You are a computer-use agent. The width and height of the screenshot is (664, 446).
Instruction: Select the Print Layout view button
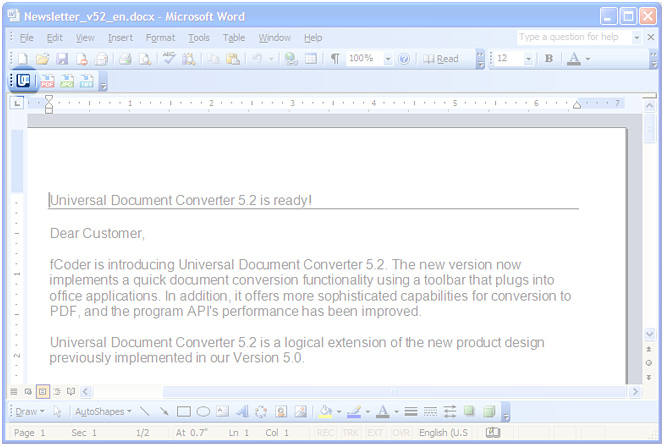[43, 391]
